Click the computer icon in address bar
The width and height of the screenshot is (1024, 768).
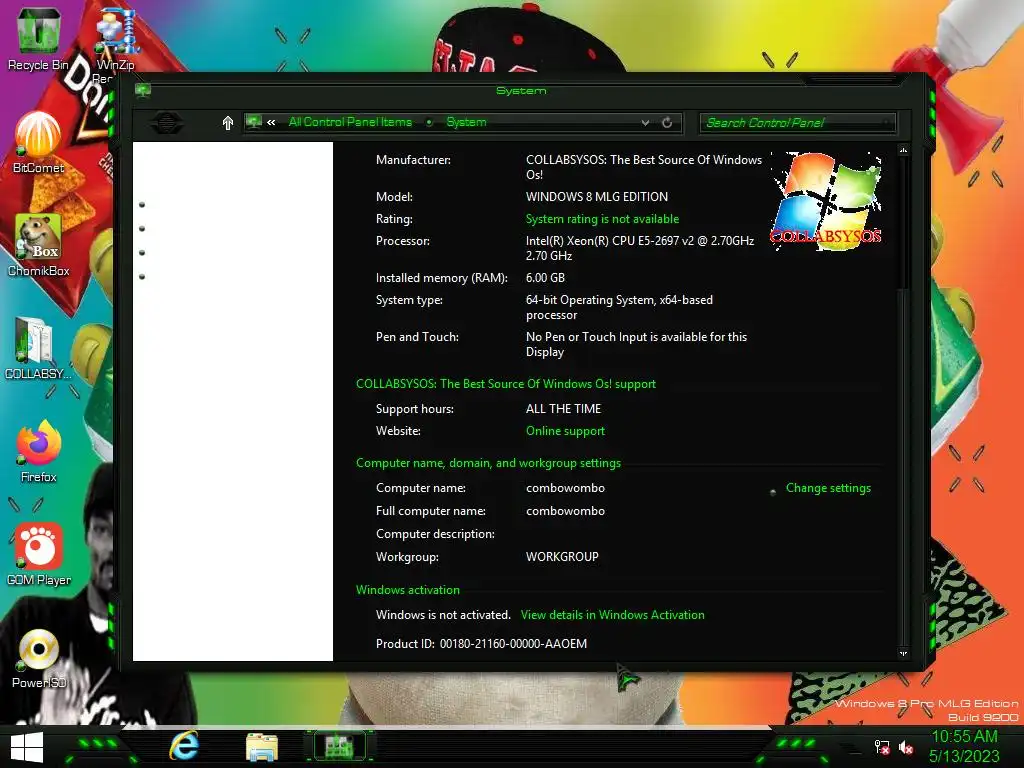click(253, 122)
